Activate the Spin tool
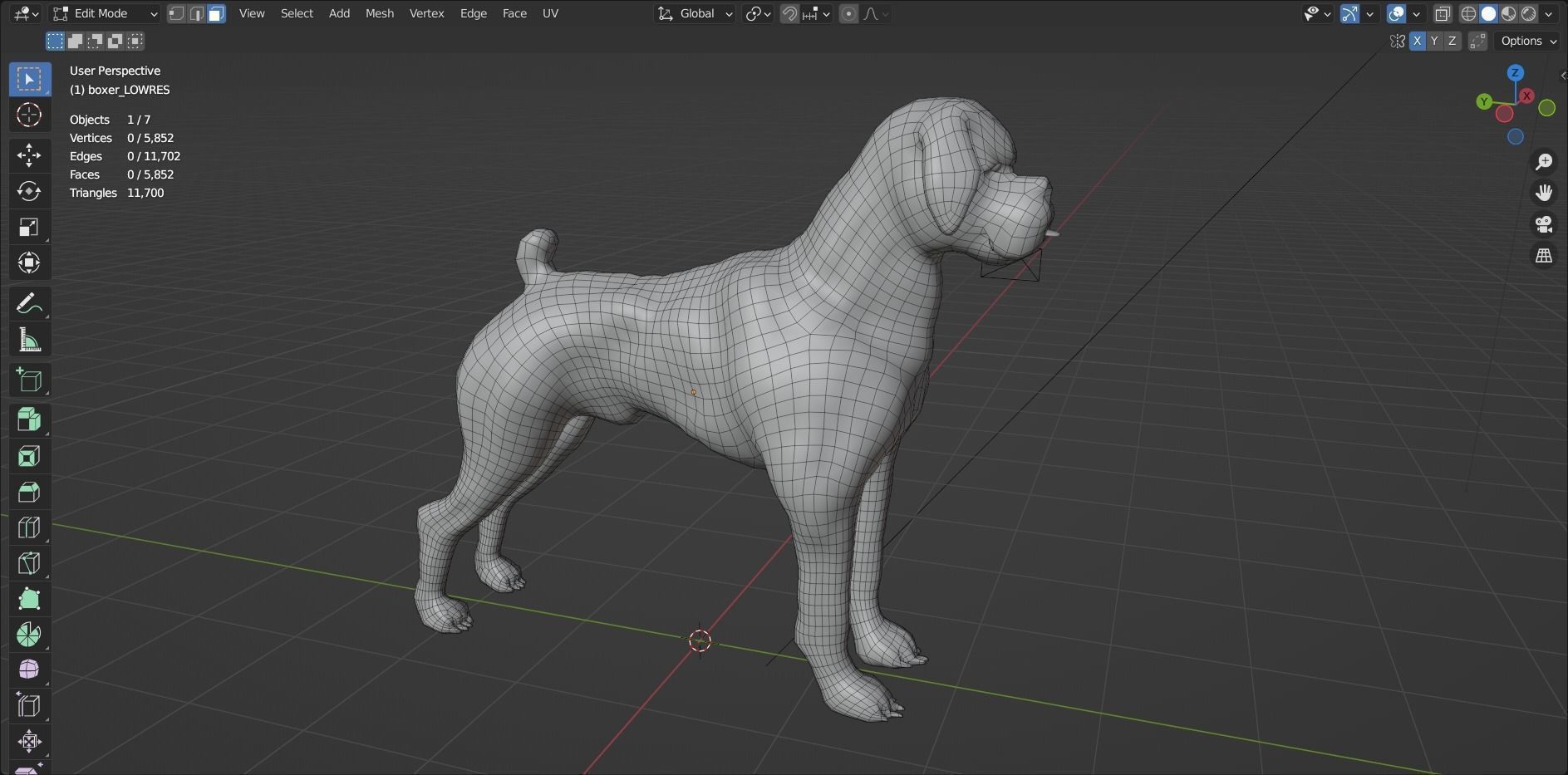 pyautogui.click(x=29, y=635)
